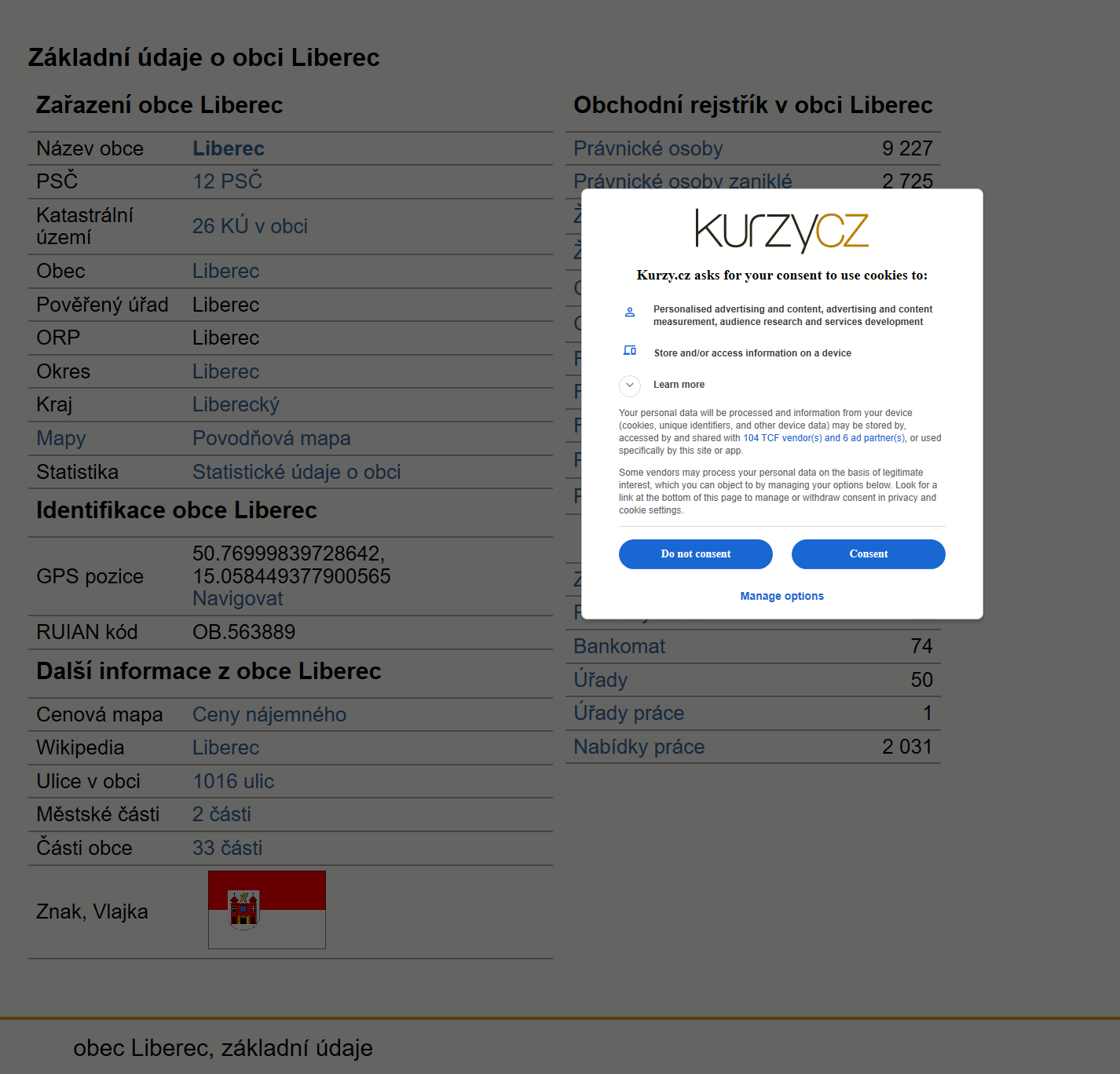Open the 12 PSČ link
Viewport: 1120px width, 1074px height.
(228, 181)
